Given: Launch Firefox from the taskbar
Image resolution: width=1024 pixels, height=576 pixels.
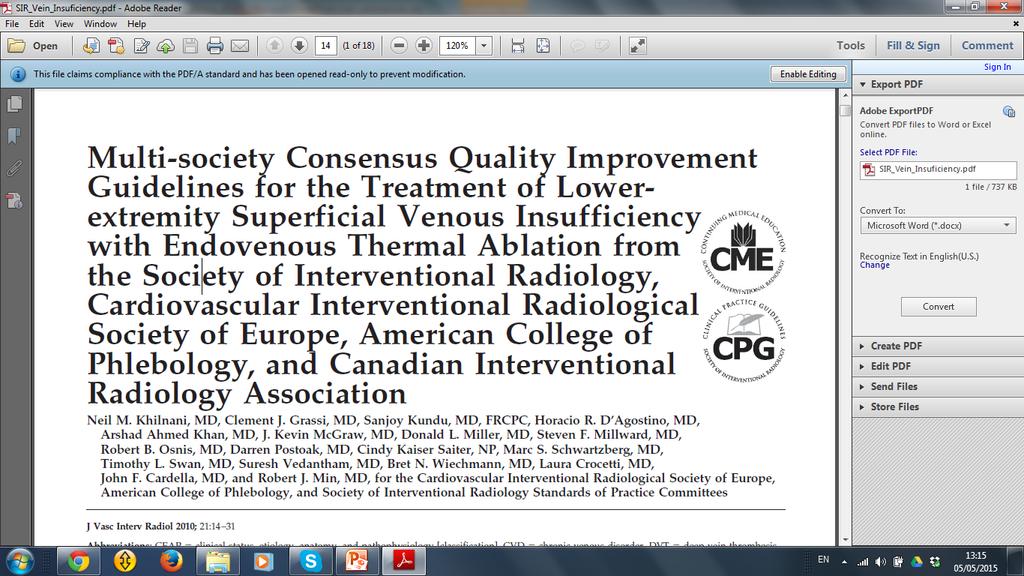Looking at the screenshot, I should (171, 561).
